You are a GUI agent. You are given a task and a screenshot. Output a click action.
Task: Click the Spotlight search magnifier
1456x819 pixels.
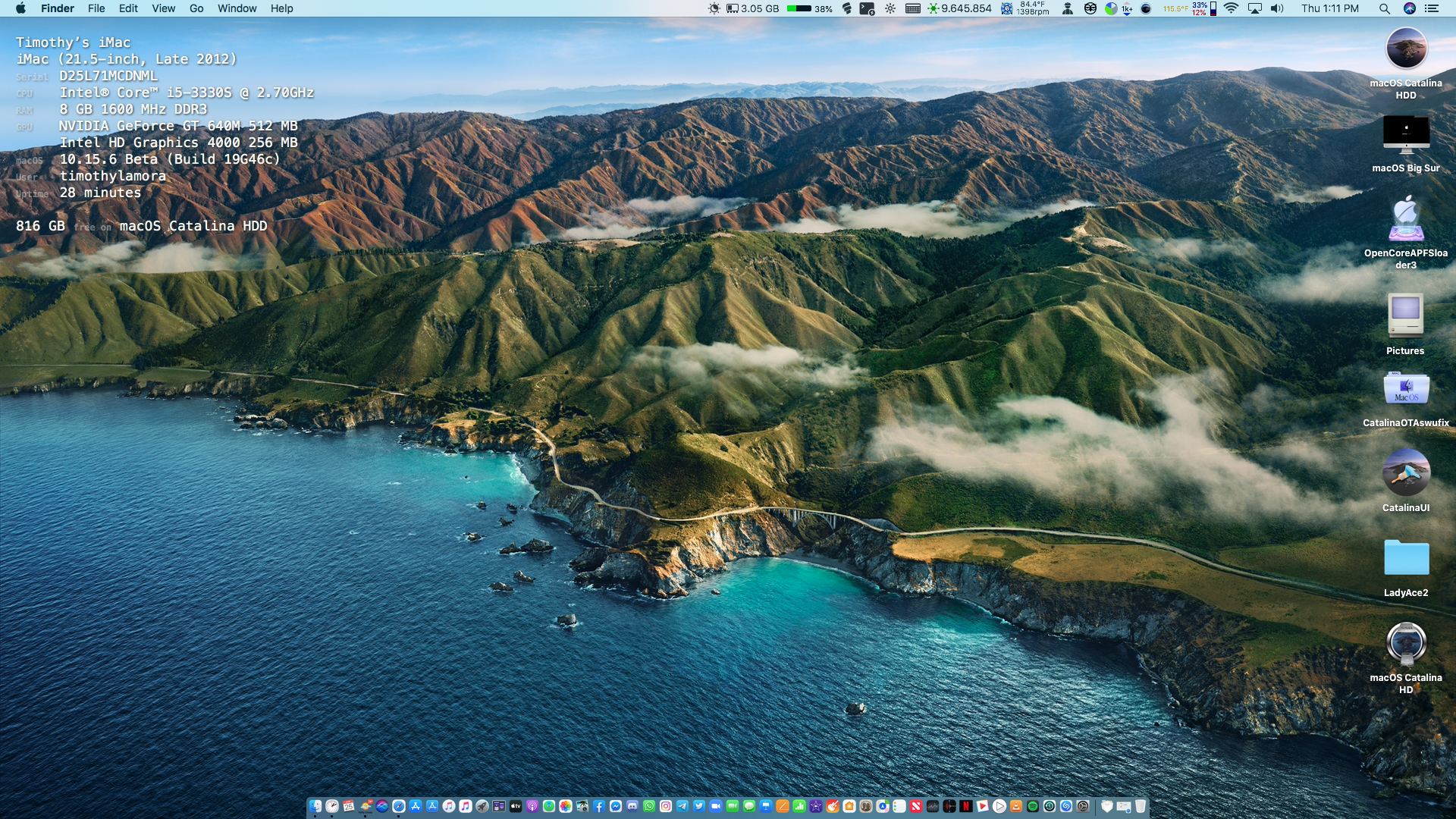click(x=1384, y=8)
